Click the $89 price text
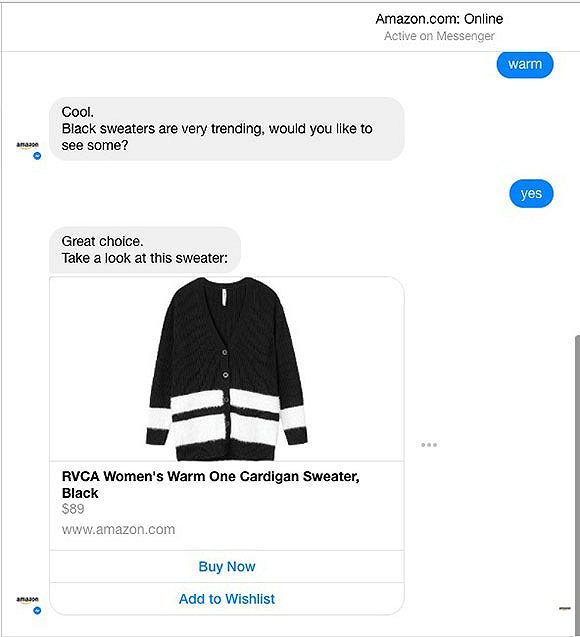Image resolution: width=580 pixels, height=637 pixels. click(73, 509)
